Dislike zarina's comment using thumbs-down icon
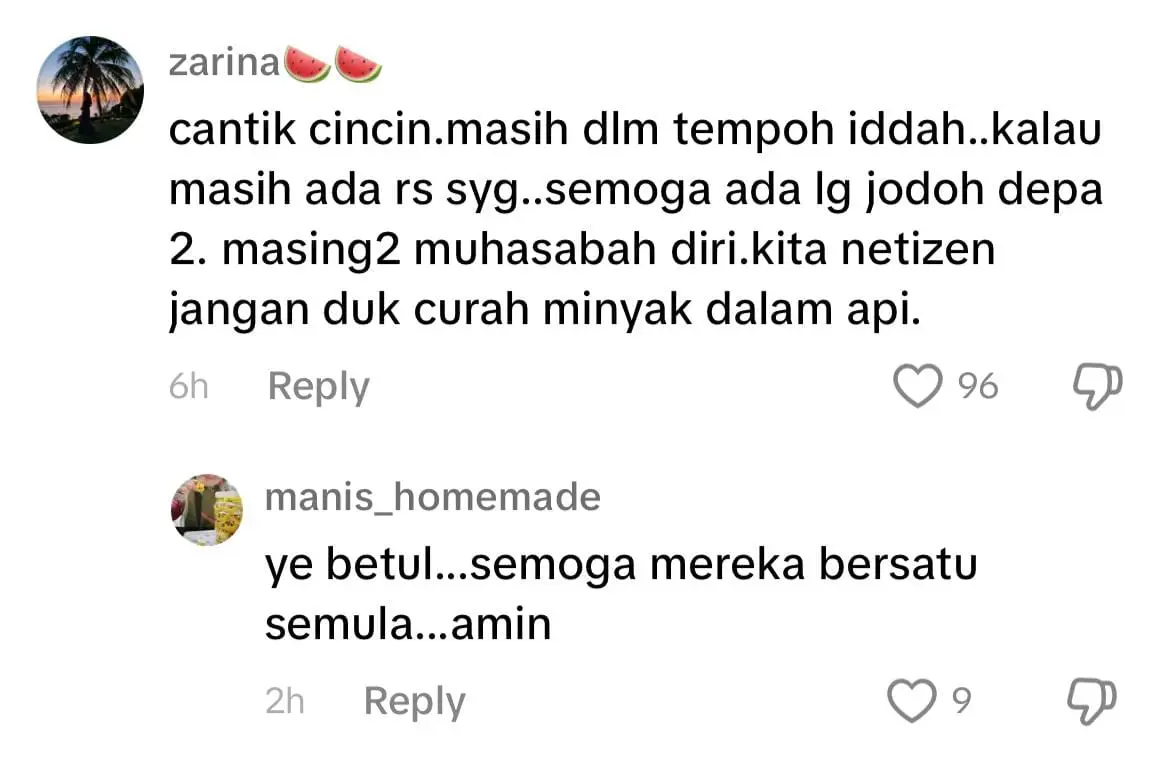1170x765 pixels. click(x=1095, y=387)
